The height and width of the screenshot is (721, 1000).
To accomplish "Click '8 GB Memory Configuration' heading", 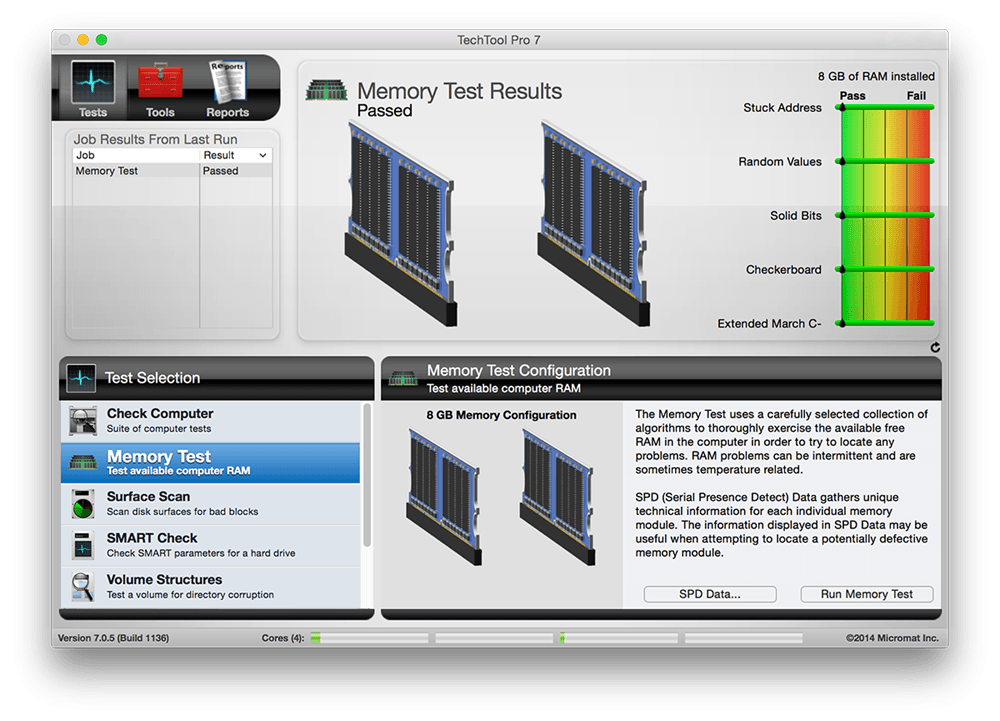I will point(501,415).
